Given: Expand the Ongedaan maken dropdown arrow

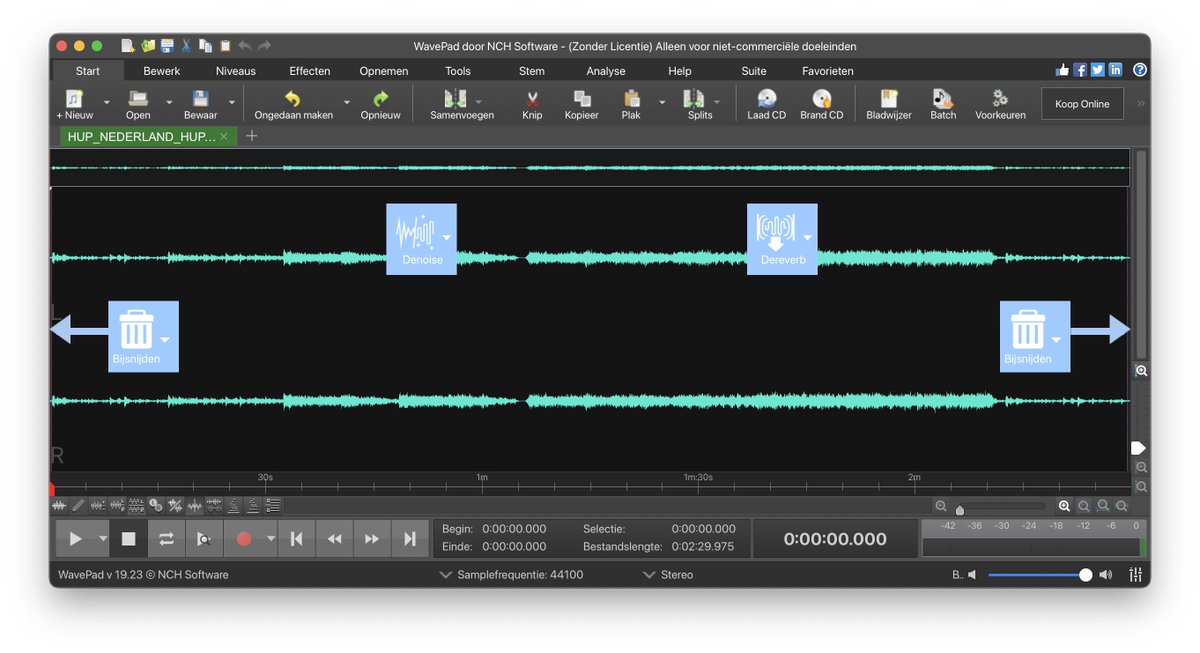Looking at the screenshot, I should click(347, 102).
